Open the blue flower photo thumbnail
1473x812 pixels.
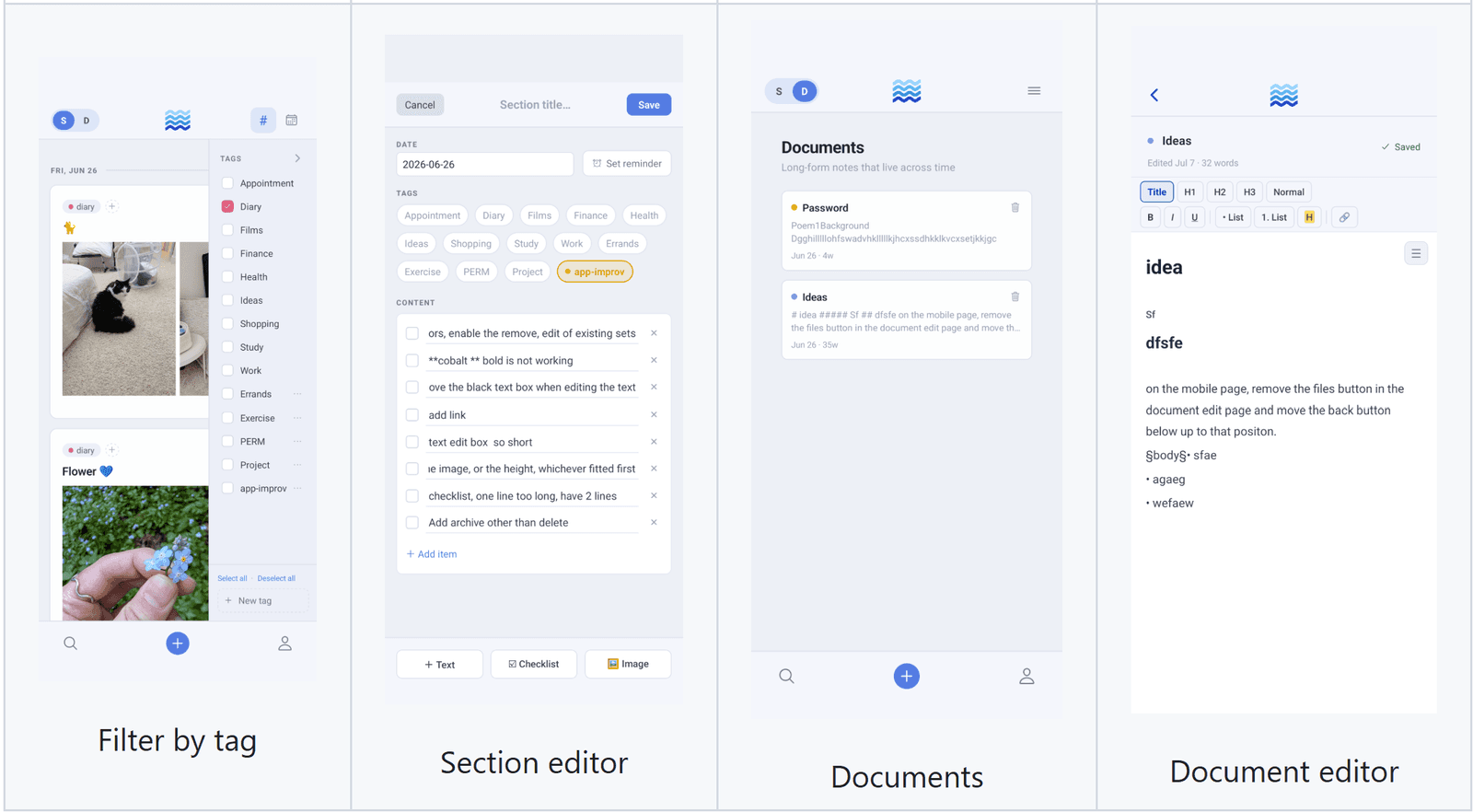click(x=135, y=552)
